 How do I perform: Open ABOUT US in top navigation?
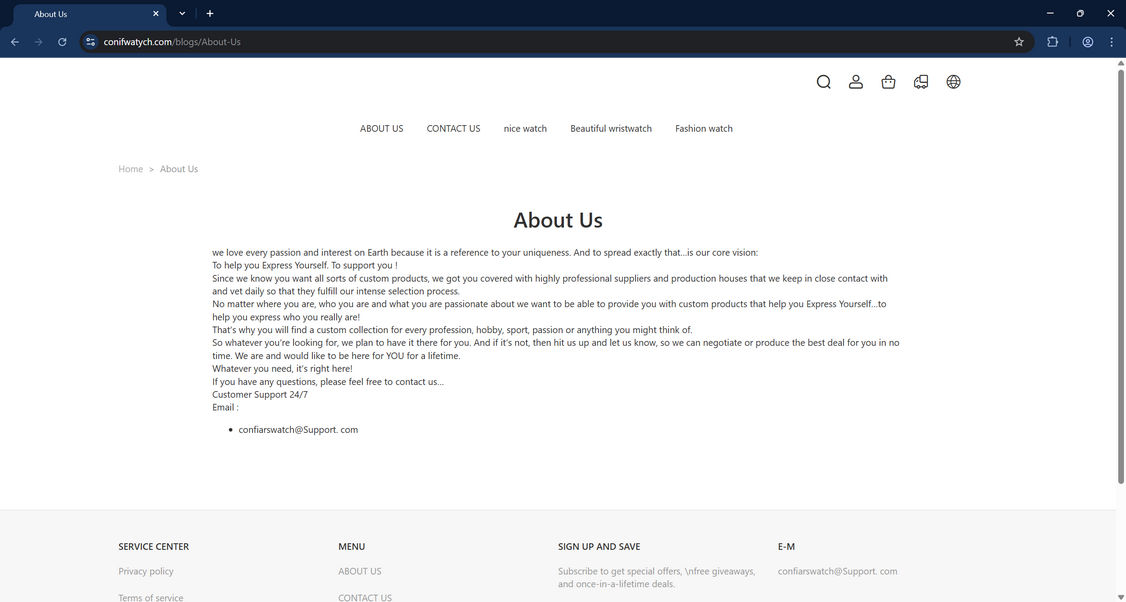[381, 129]
